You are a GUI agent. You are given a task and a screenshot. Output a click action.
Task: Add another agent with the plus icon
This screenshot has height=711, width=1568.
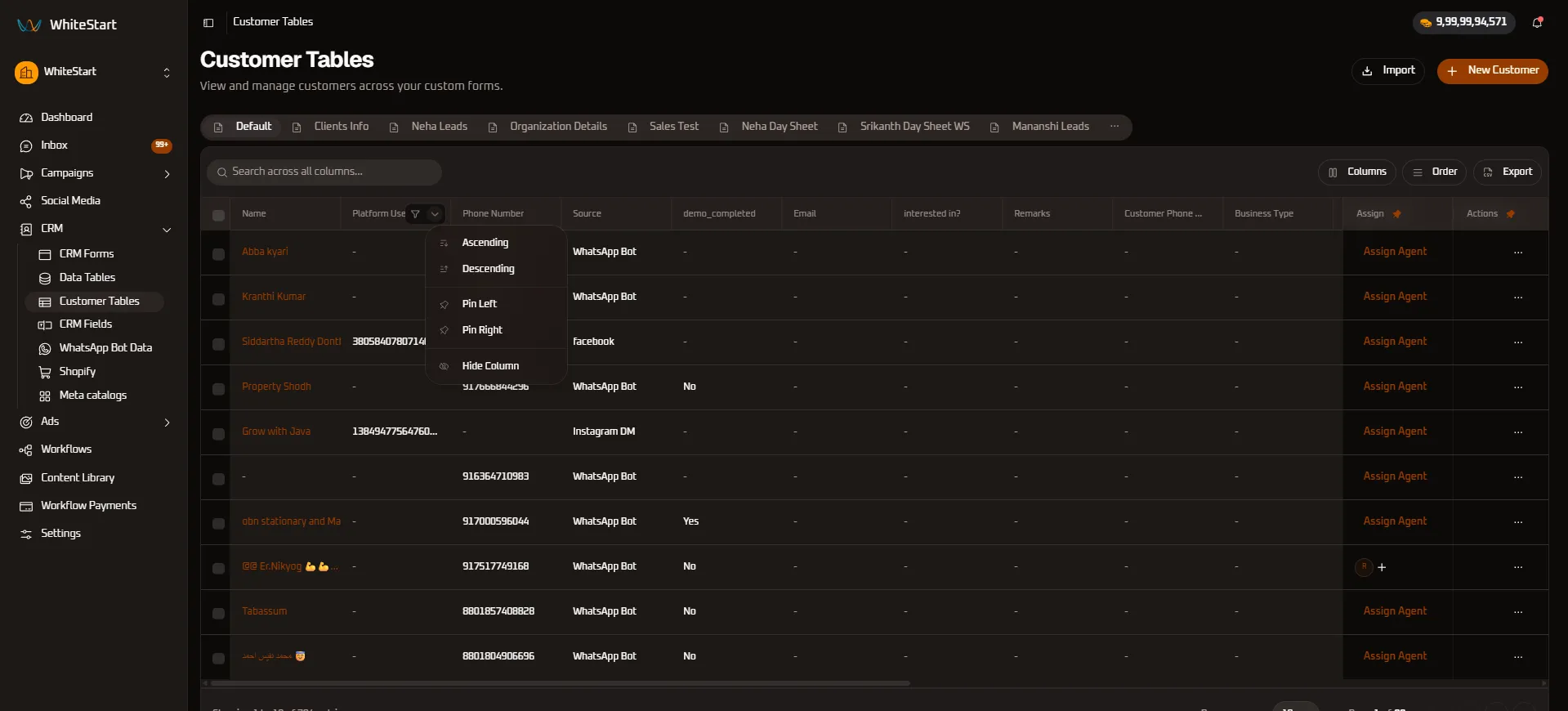[x=1382, y=567]
